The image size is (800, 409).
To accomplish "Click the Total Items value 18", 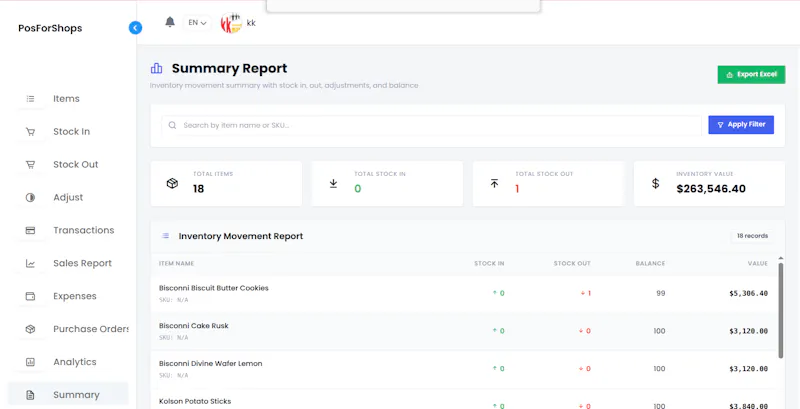I will [x=198, y=189].
